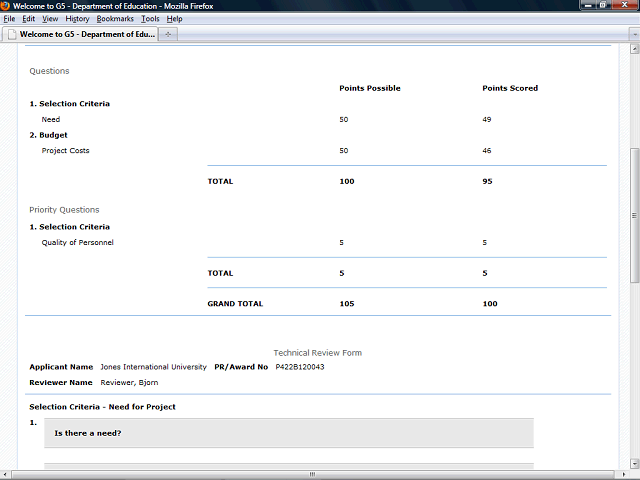Click the vertical scrollbar thumb
This screenshot has width=640, height=480.
click(634, 215)
